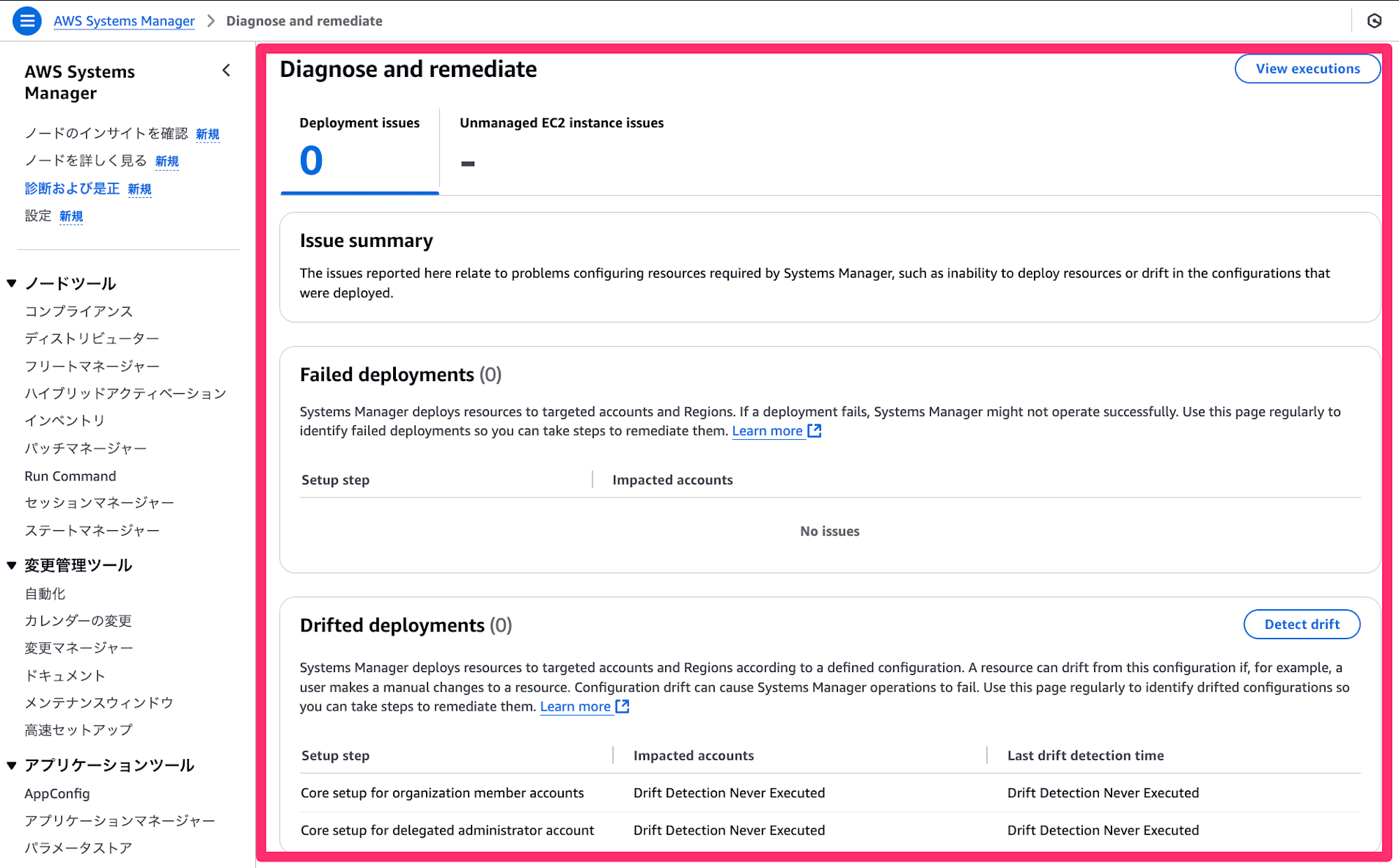Click the Issue summary heading
This screenshot has width=1399, height=868.
(x=367, y=241)
